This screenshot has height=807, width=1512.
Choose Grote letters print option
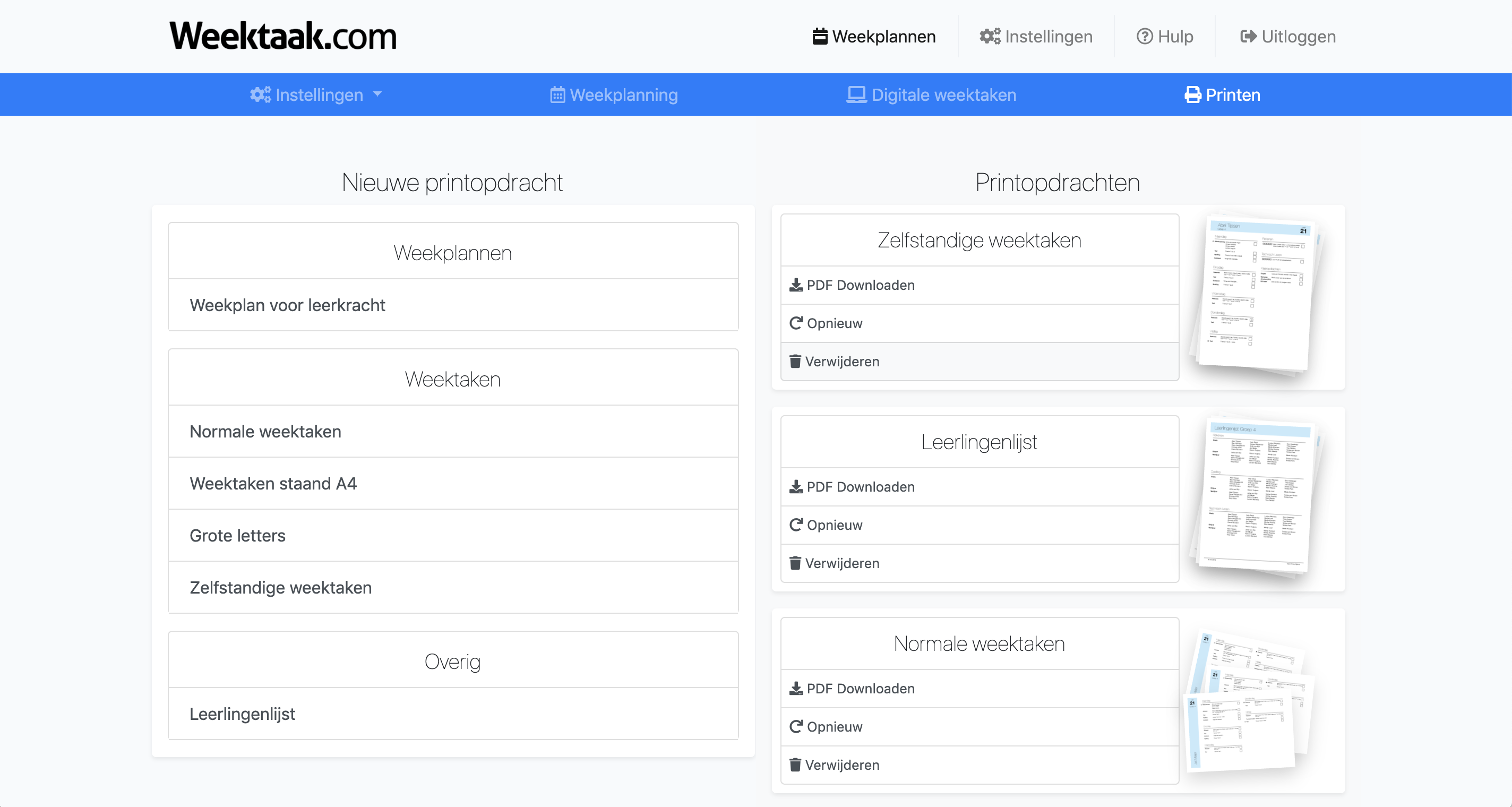click(237, 535)
